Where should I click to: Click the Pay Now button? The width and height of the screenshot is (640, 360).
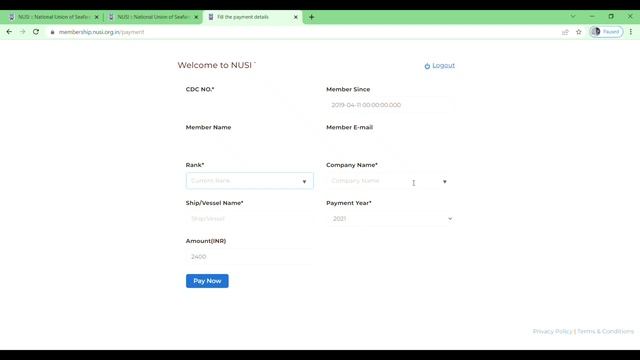207,281
